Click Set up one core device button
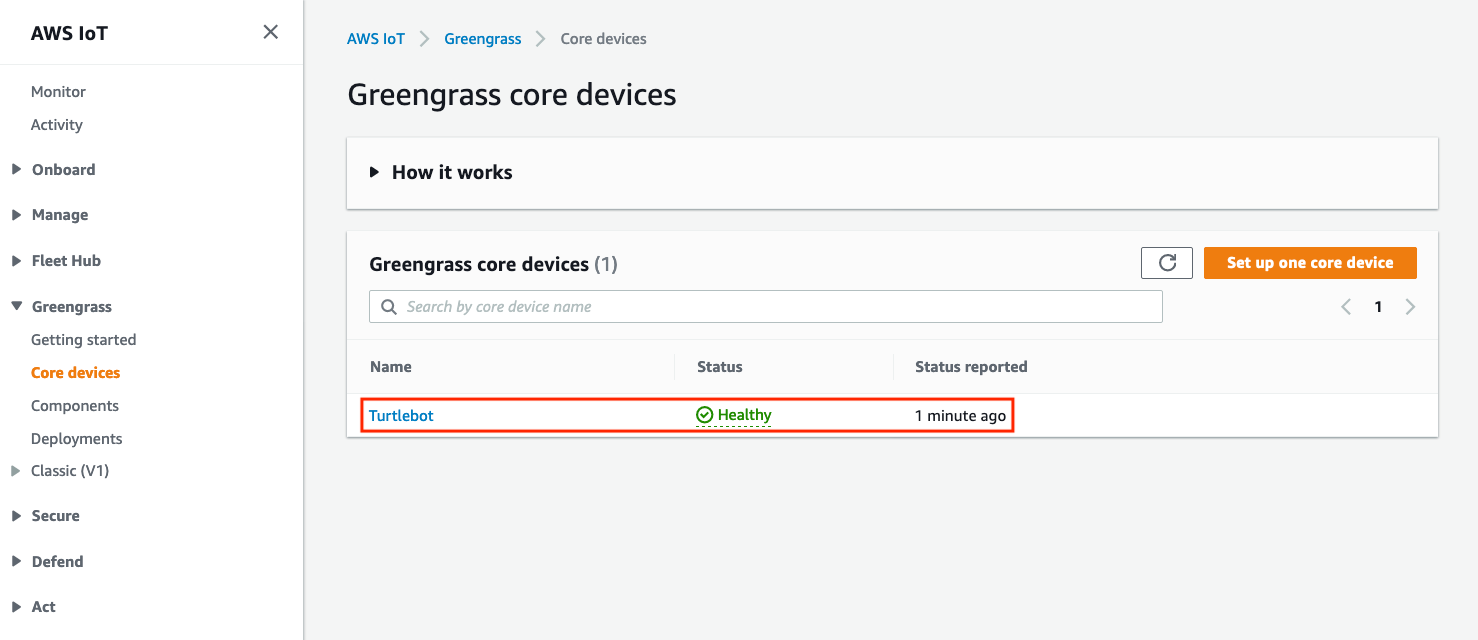This screenshot has height=640, width=1478. pos(1310,263)
